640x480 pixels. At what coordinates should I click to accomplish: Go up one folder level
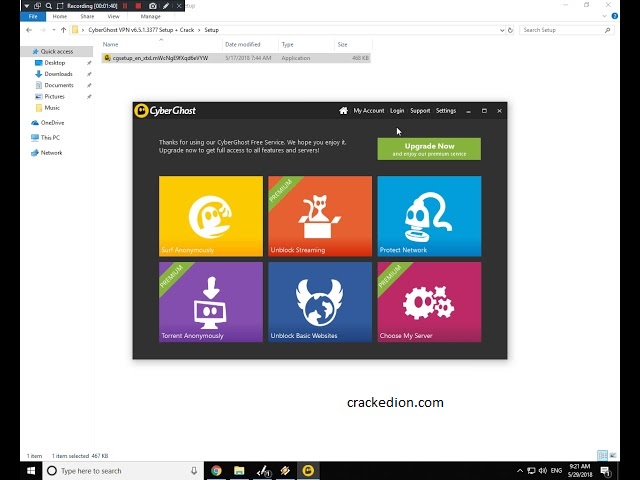point(63,30)
